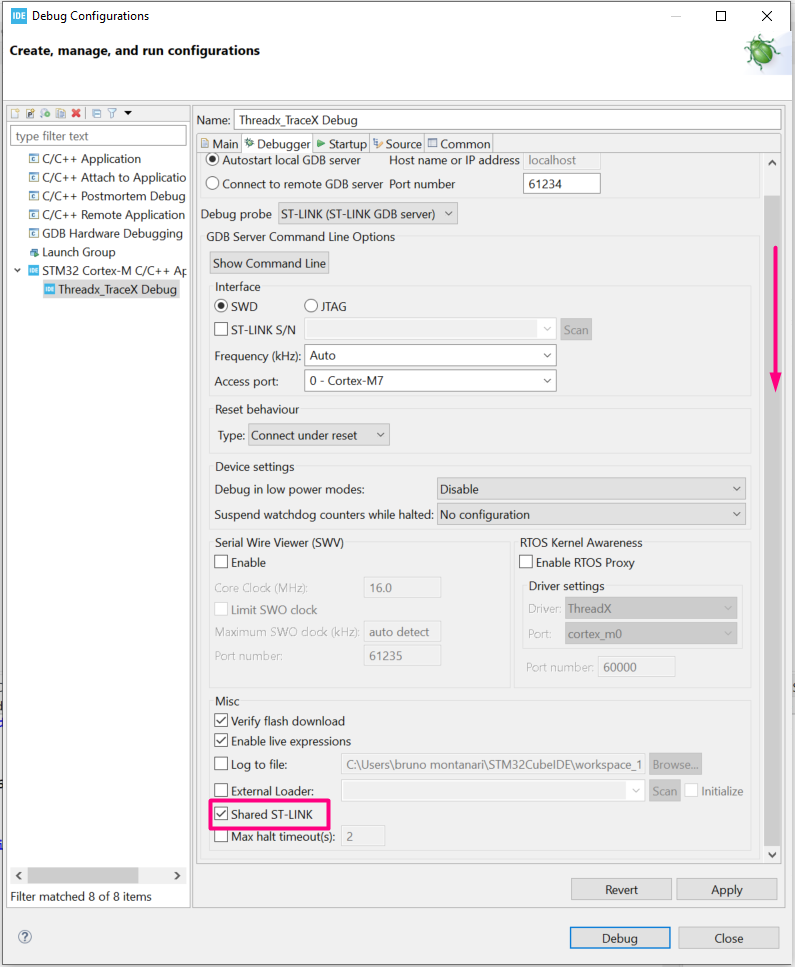Click the Source tab icon

[x=378, y=143]
